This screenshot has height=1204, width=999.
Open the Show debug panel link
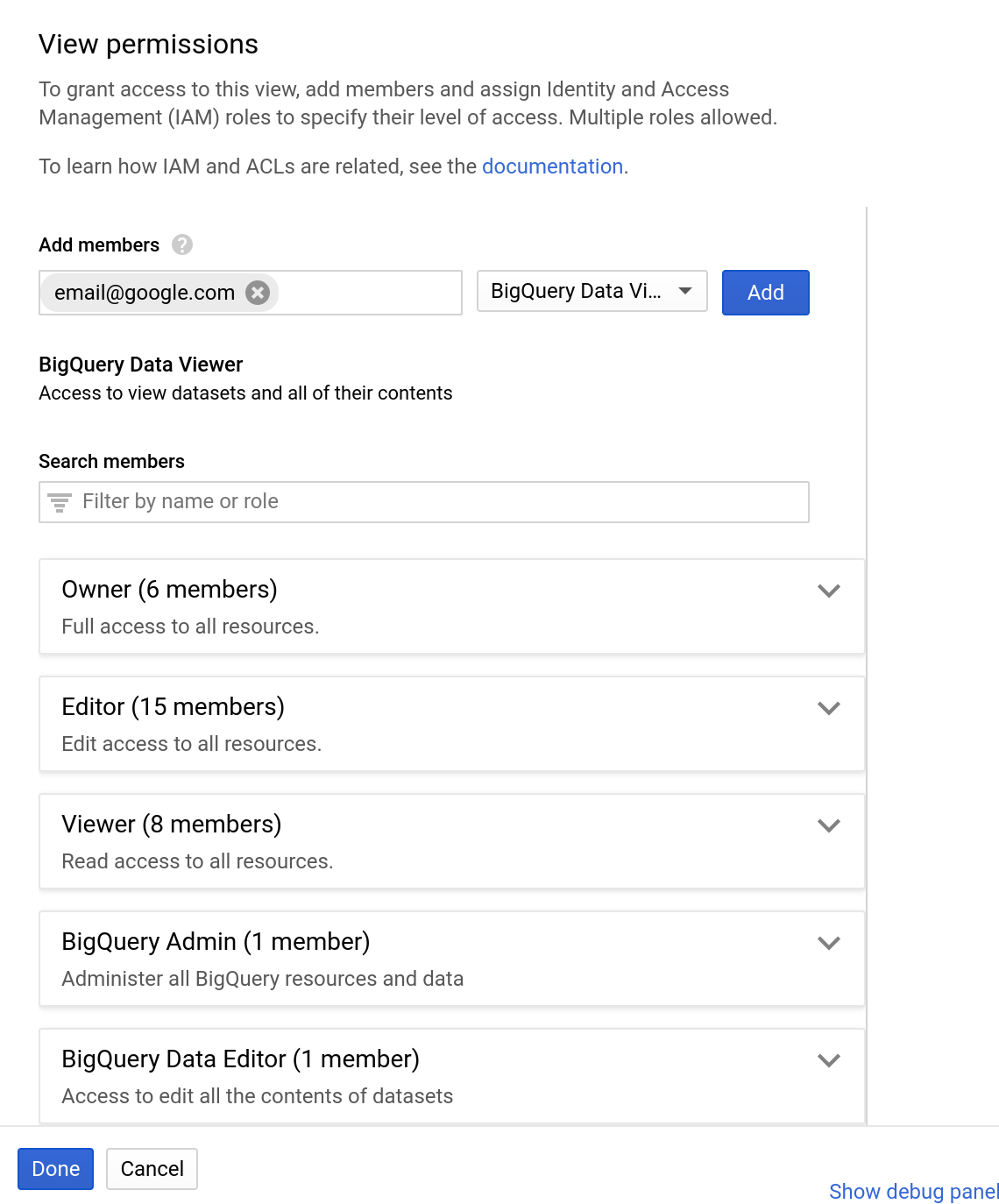click(913, 1192)
